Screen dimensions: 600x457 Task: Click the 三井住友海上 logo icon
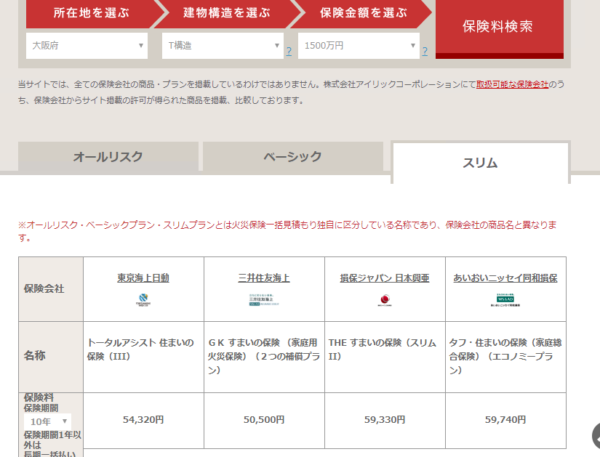pos(264,300)
